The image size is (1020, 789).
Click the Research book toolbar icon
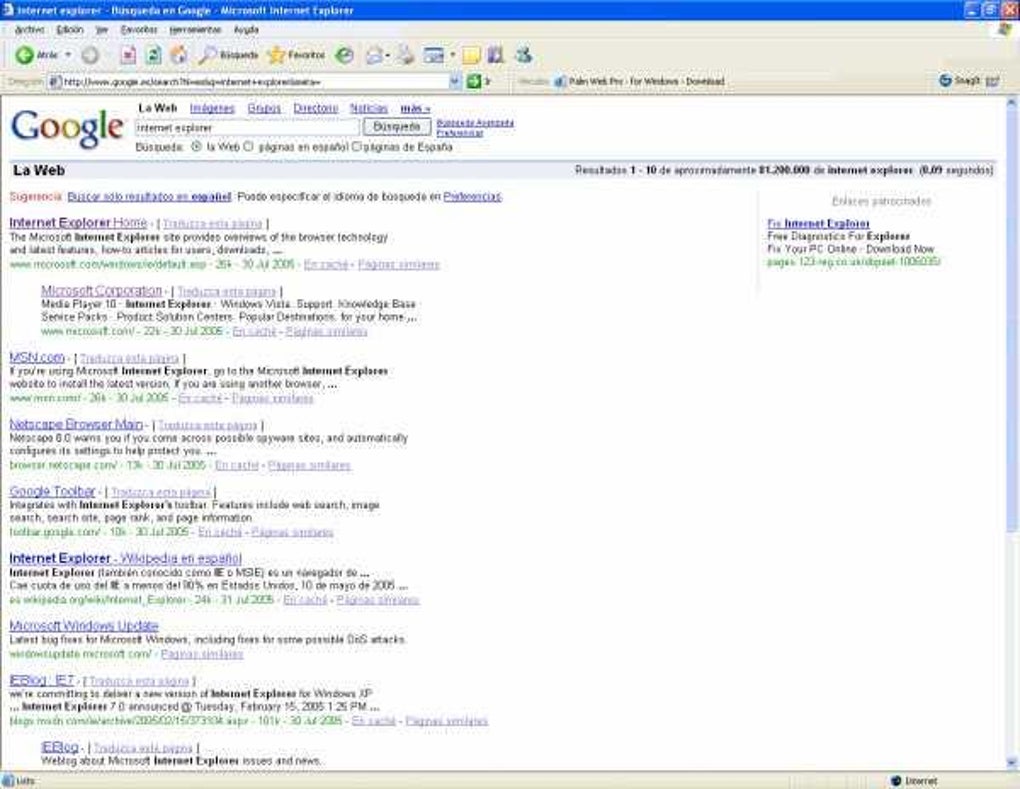coord(496,55)
